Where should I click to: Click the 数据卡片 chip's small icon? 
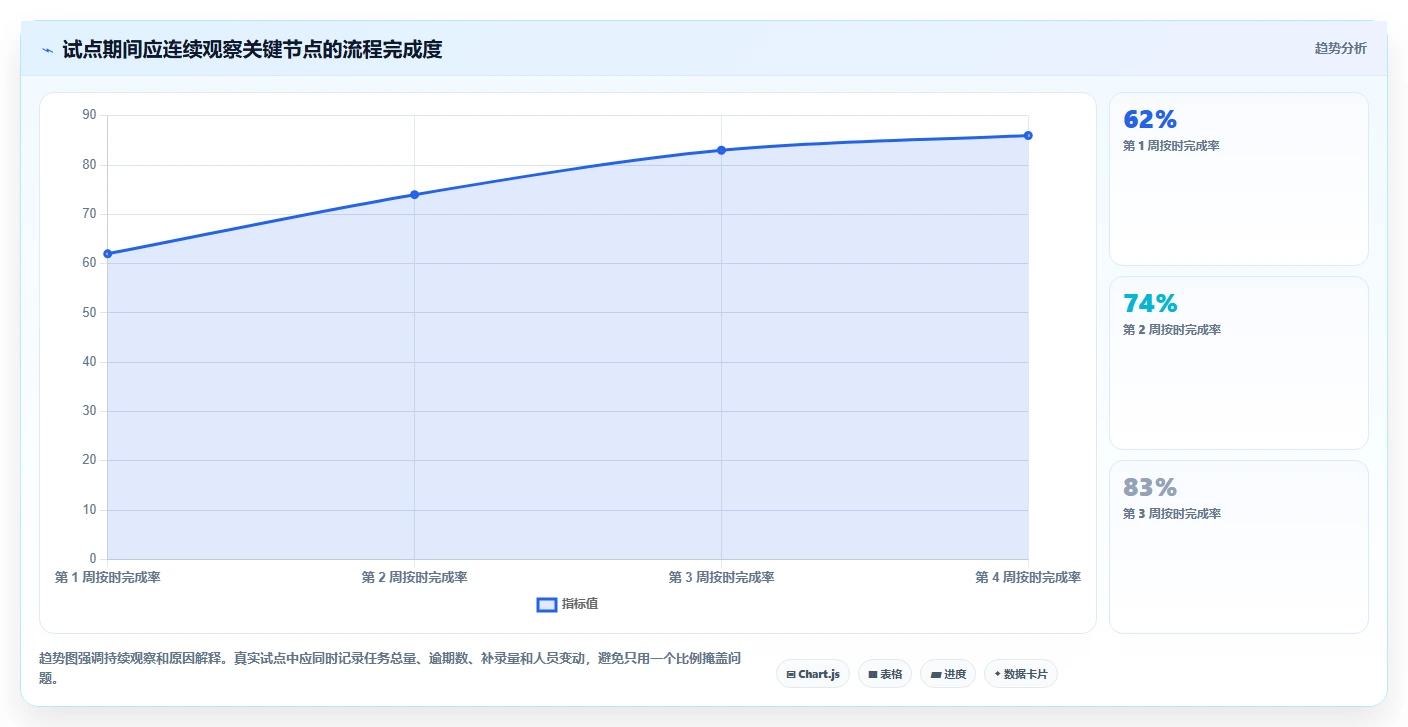[x=998, y=674]
